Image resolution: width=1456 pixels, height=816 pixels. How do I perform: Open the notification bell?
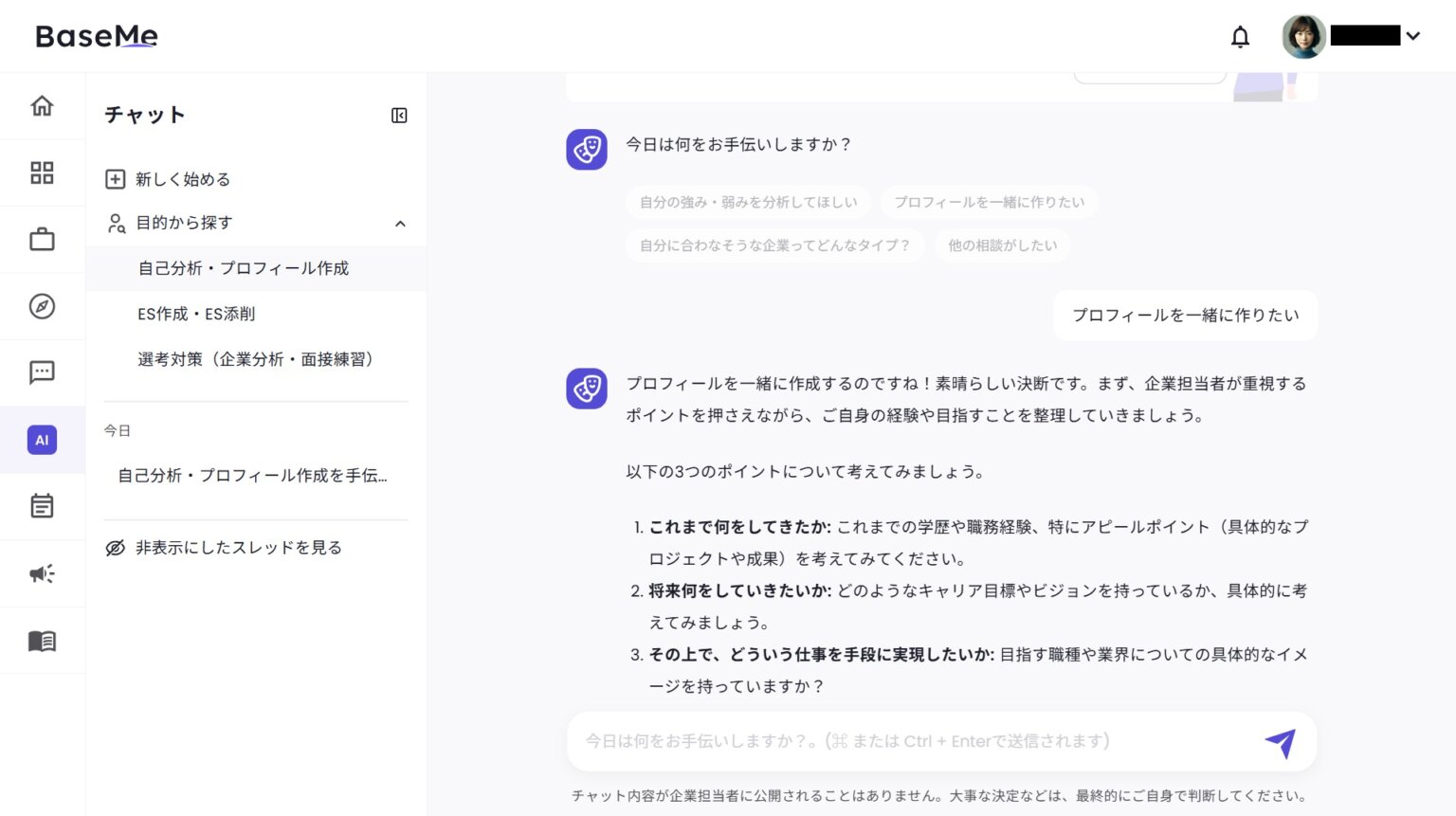pyautogui.click(x=1240, y=36)
